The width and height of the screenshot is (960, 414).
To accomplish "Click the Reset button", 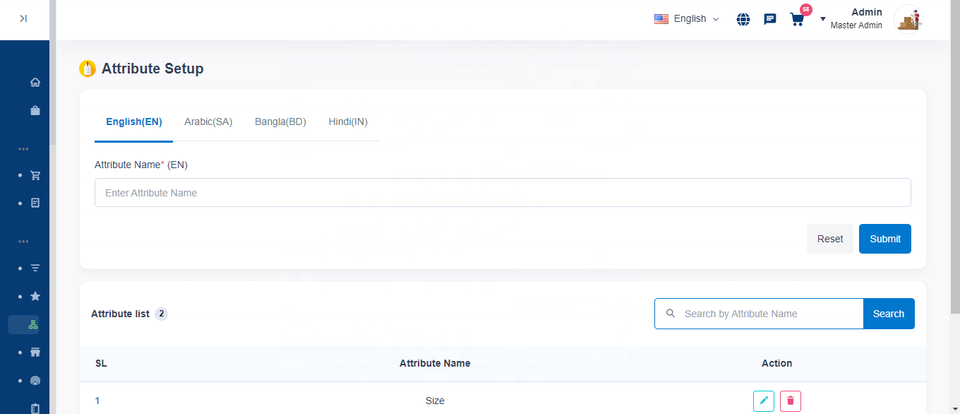I will (x=830, y=239).
